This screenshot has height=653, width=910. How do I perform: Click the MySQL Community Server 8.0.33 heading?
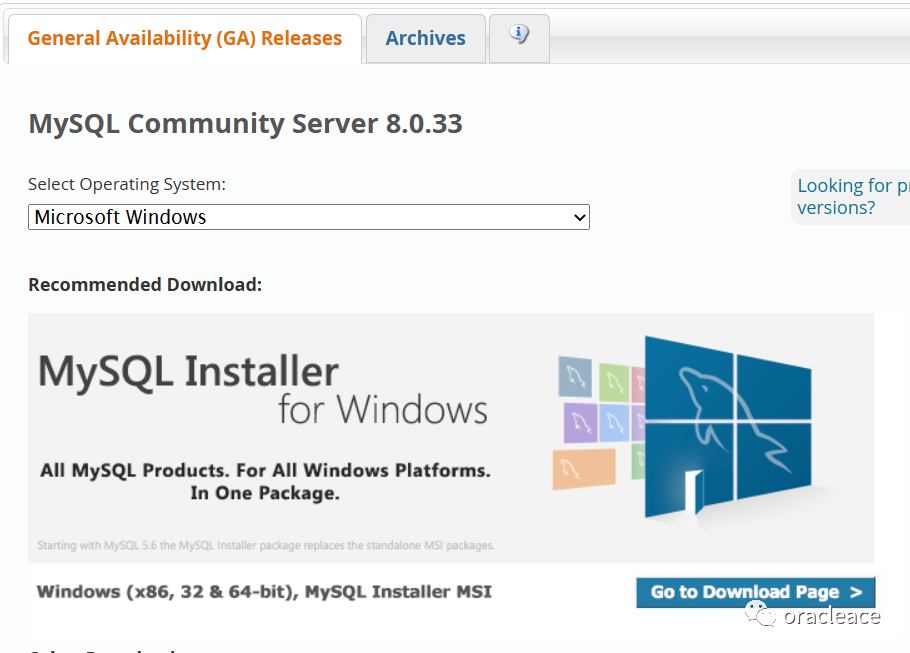[x=245, y=124]
